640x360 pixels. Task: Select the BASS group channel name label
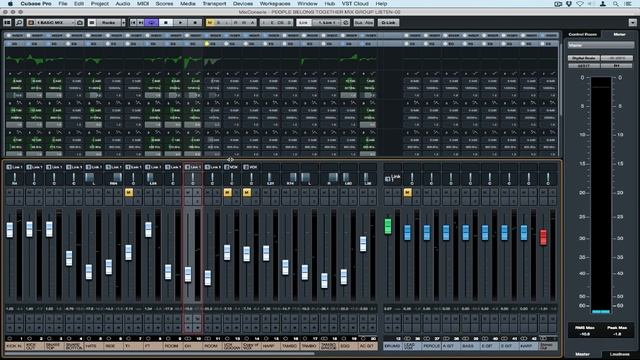[470, 346]
